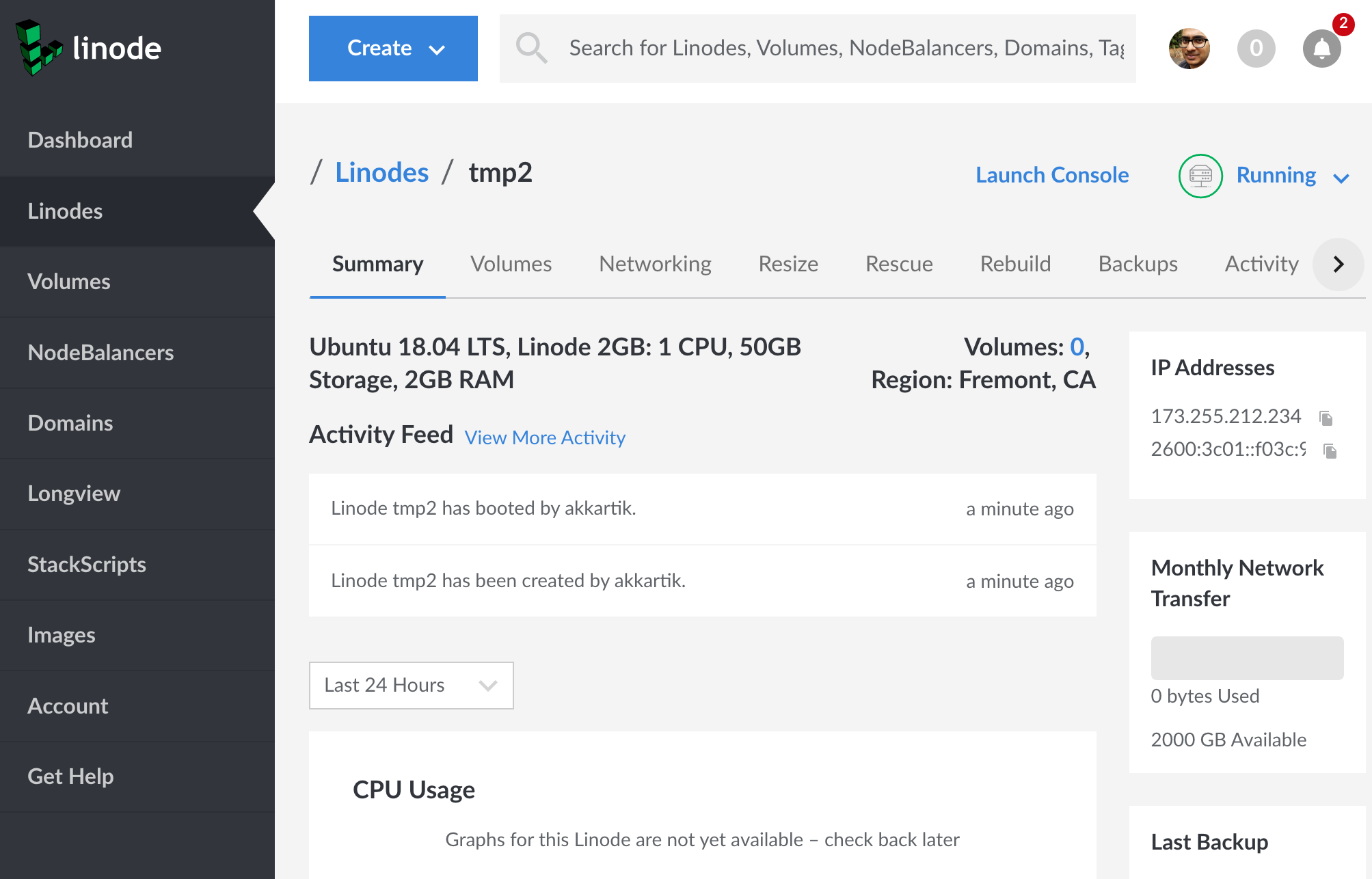Copy the IPv4 address 173.255.212.234

[1326, 417]
